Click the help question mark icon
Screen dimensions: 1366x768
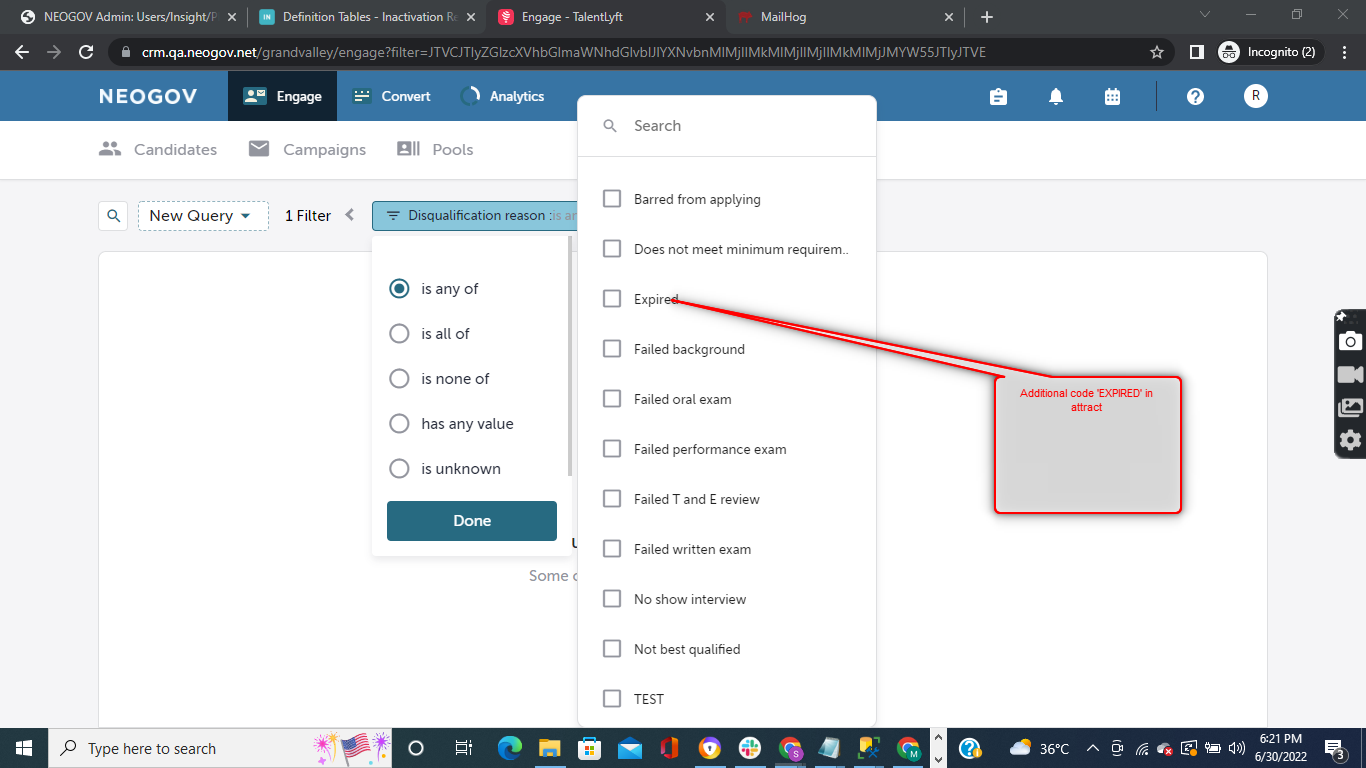1195,96
